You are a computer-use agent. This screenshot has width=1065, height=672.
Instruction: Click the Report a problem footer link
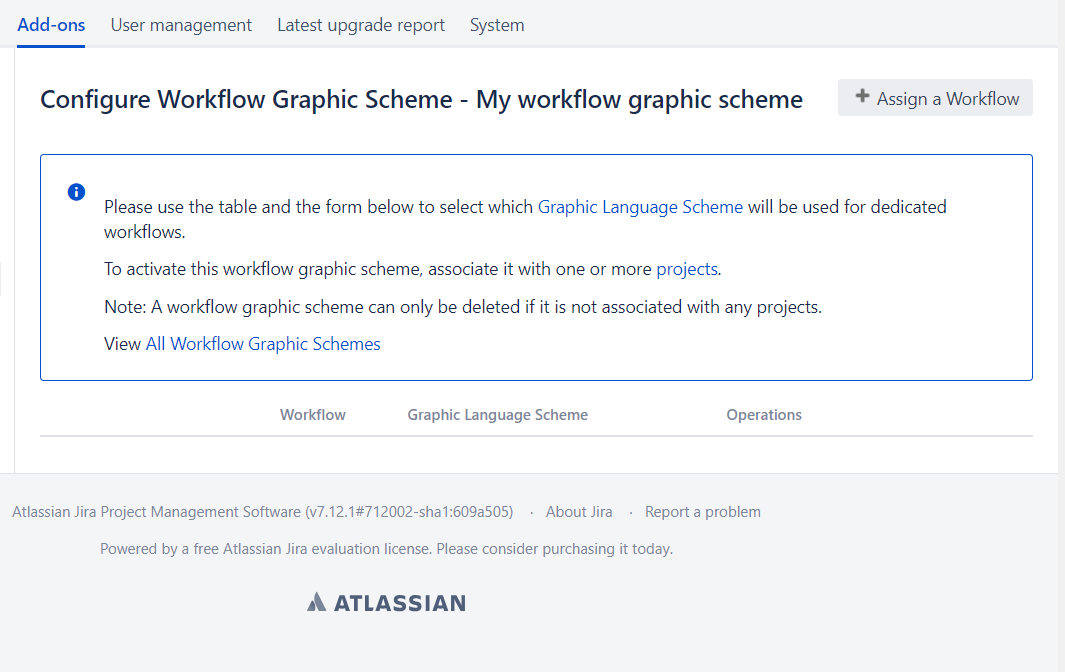tap(702, 512)
